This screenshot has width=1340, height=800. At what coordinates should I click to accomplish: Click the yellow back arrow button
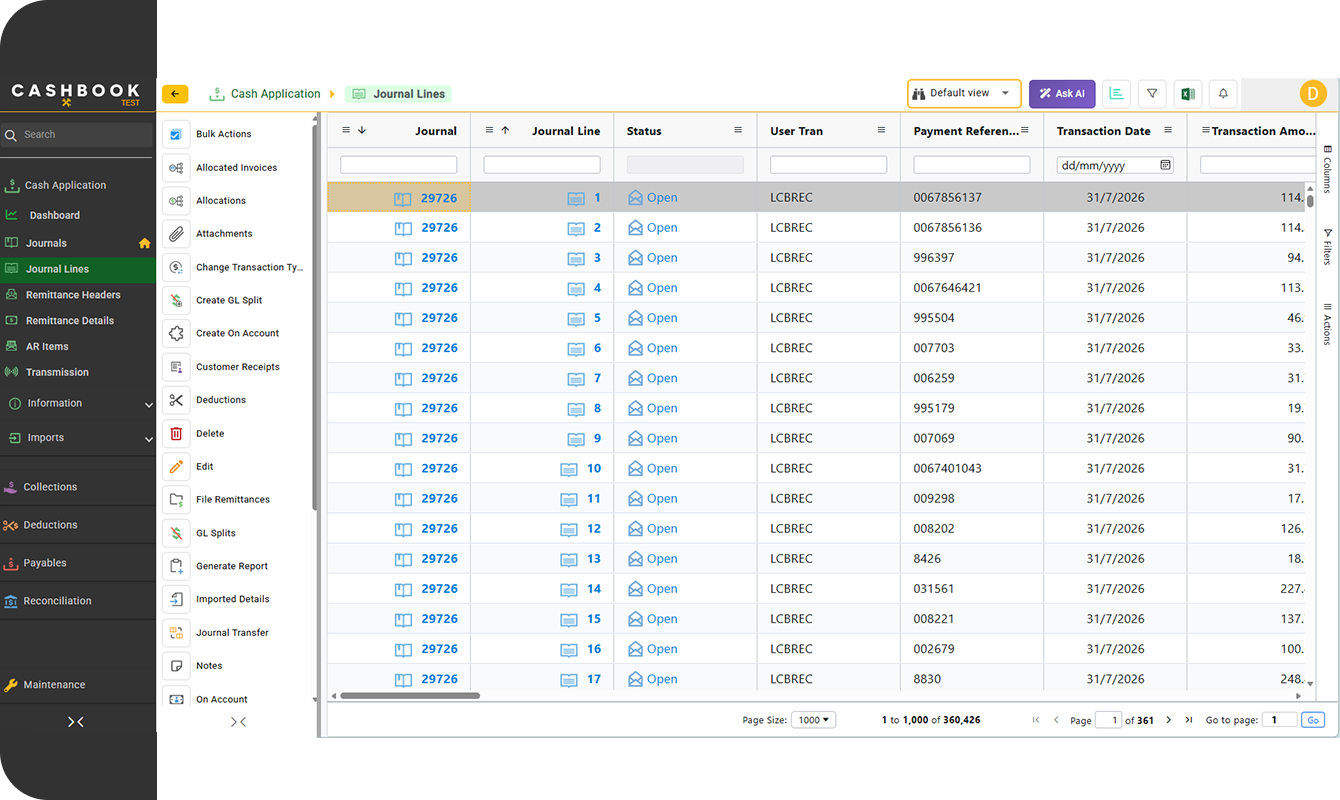(x=175, y=94)
